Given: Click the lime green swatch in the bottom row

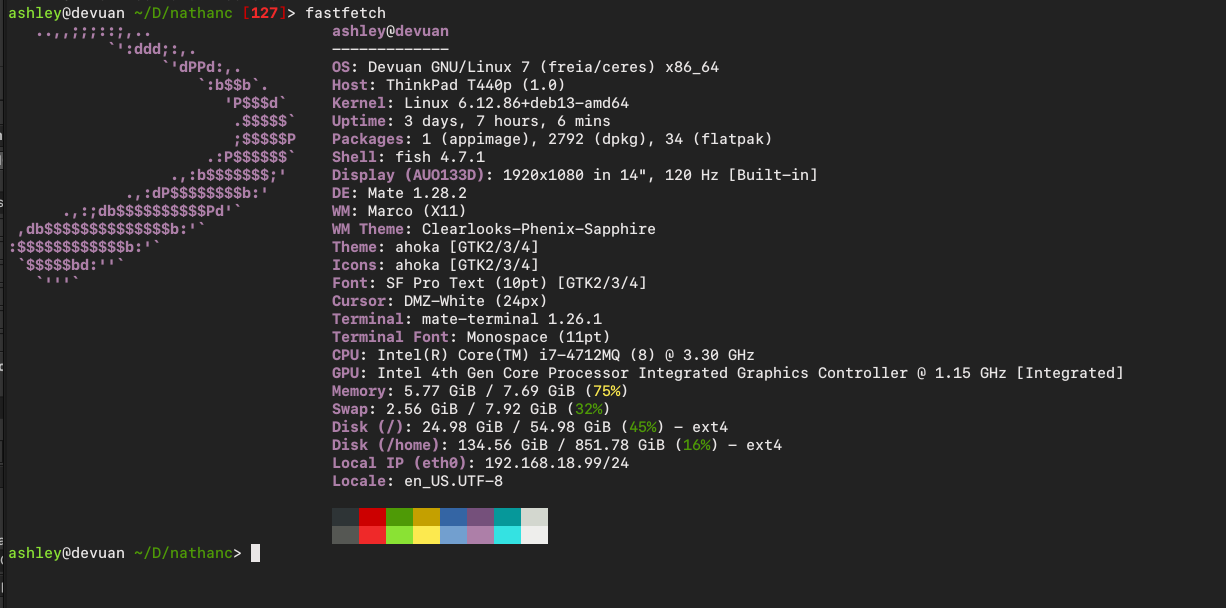Looking at the screenshot, I should tap(399, 535).
